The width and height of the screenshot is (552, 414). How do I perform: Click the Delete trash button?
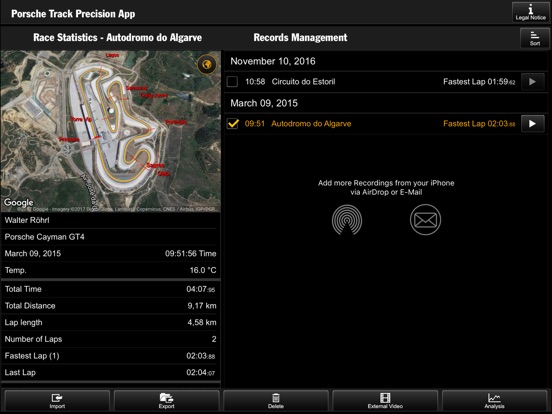[276, 401]
